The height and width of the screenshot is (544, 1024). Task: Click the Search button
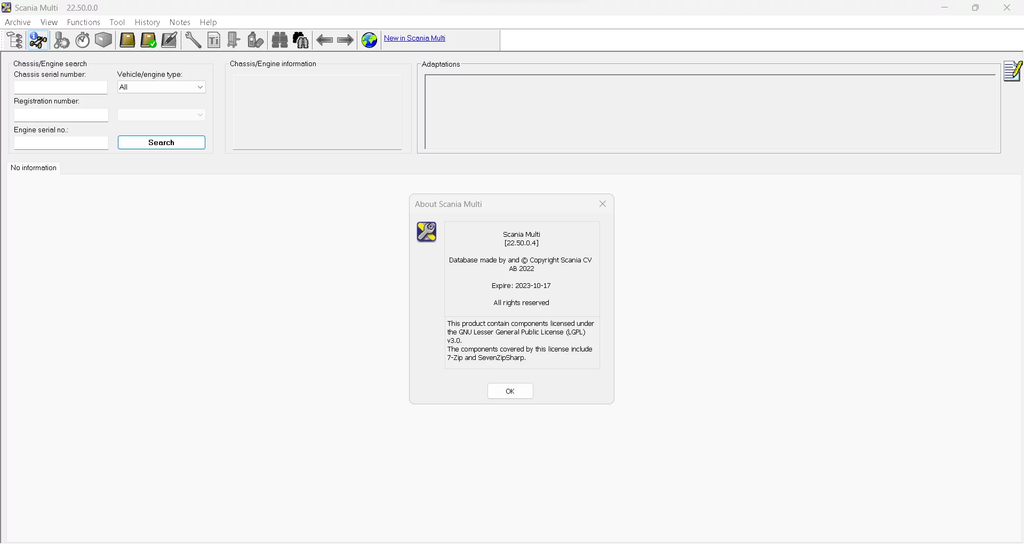(161, 143)
